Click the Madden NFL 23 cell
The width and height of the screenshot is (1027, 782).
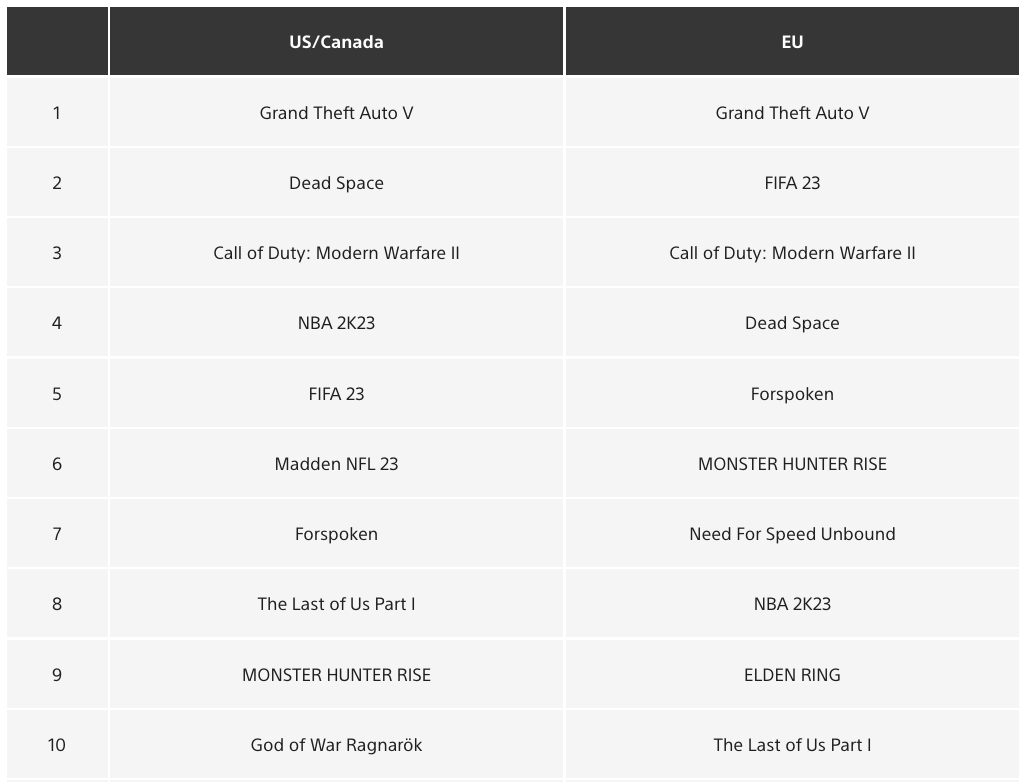336,464
